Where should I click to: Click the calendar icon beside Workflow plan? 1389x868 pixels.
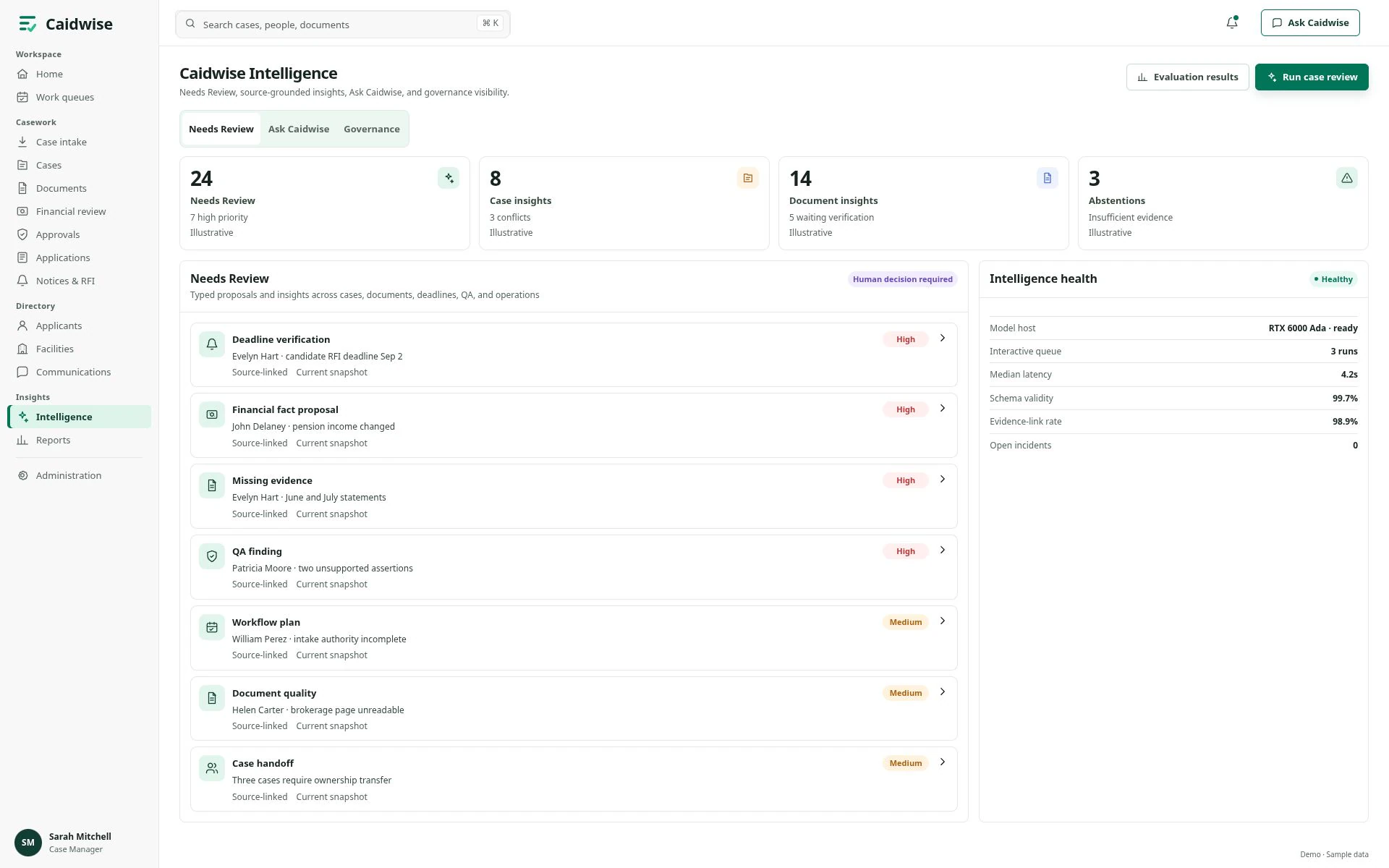pyautogui.click(x=212, y=627)
